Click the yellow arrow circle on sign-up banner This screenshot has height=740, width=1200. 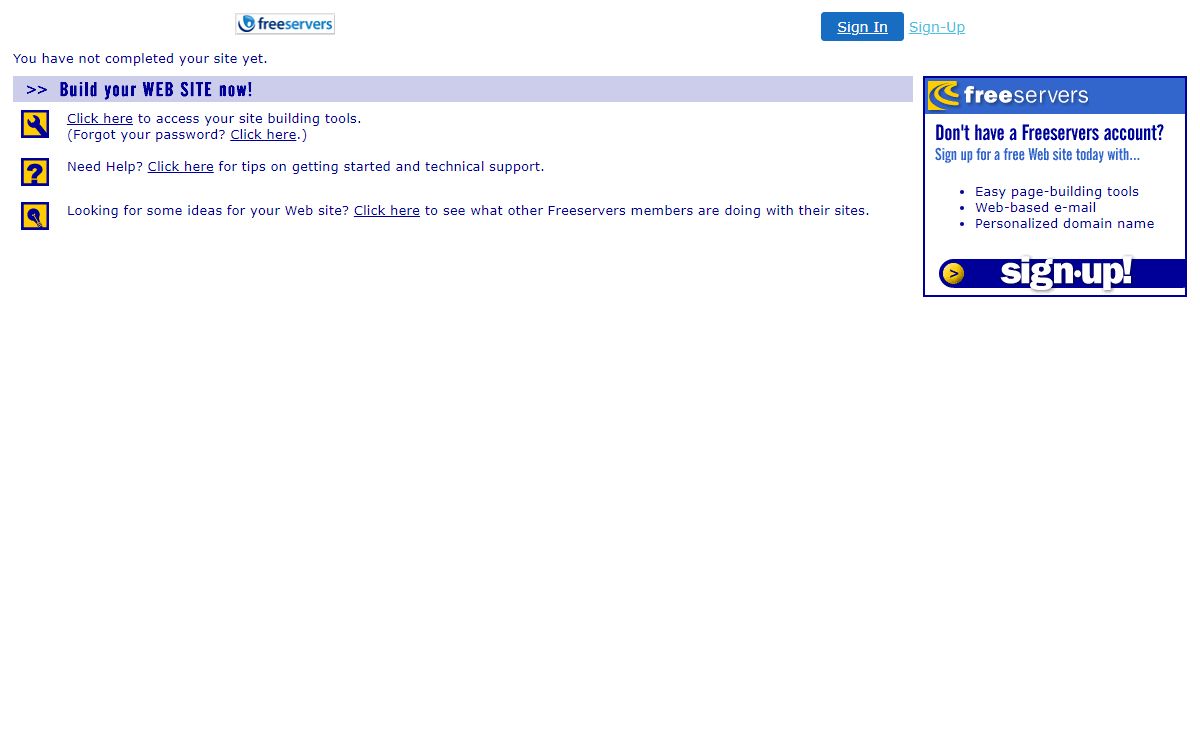(x=953, y=274)
